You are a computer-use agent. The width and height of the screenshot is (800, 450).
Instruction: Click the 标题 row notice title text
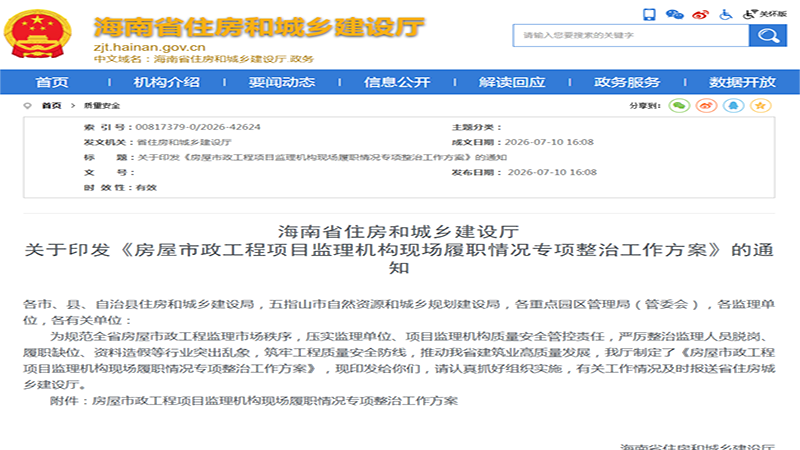[x=322, y=158]
